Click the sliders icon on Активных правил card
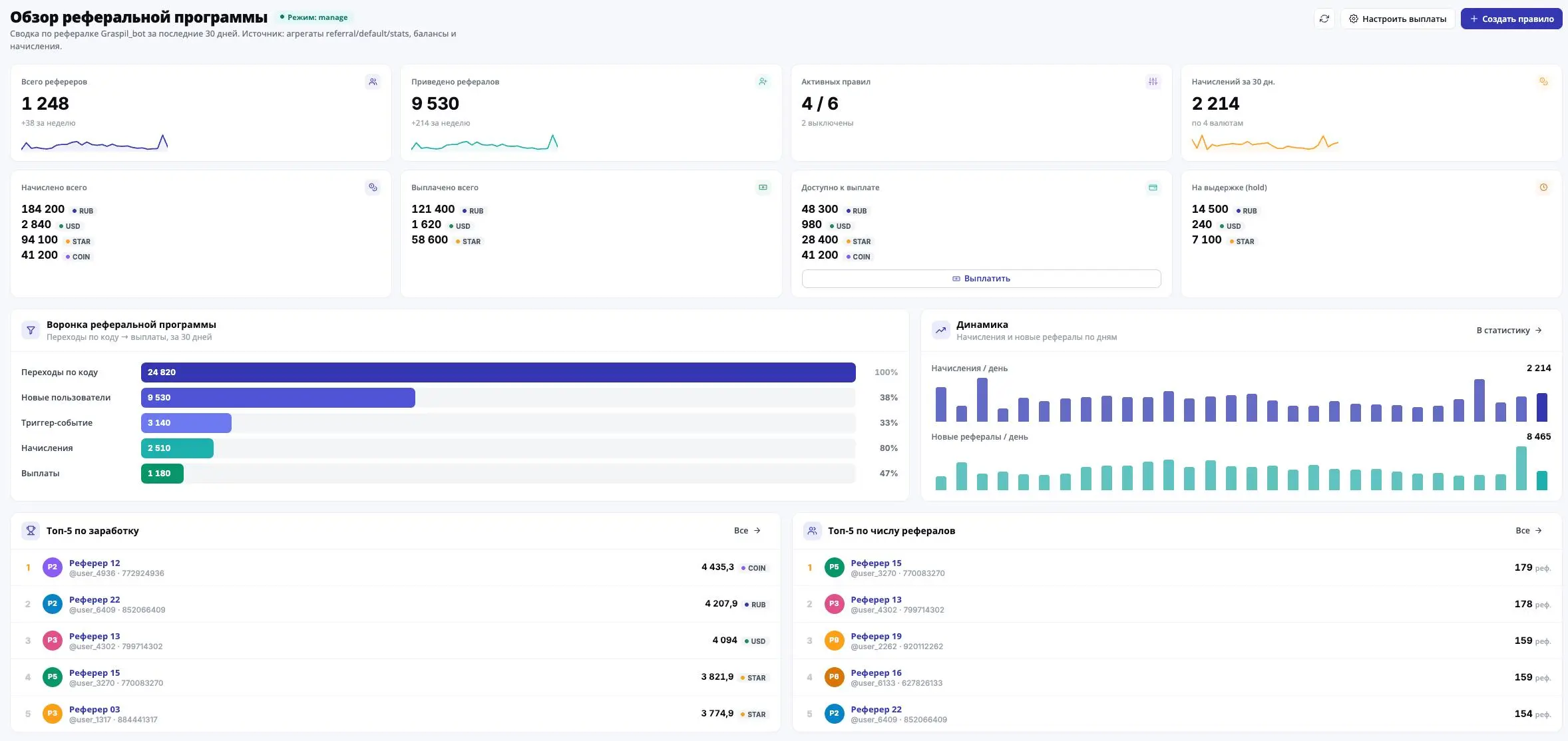1568x741 pixels. tap(1153, 82)
